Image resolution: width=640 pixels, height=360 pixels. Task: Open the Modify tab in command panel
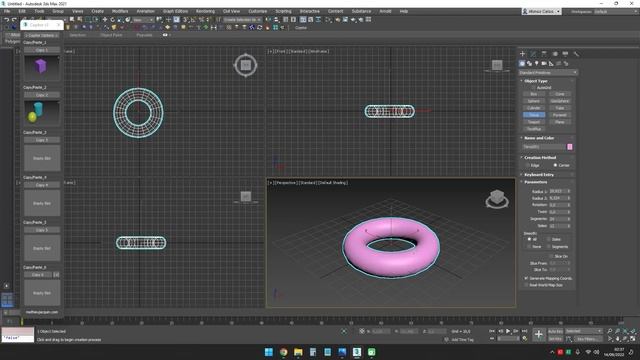(x=533, y=53)
